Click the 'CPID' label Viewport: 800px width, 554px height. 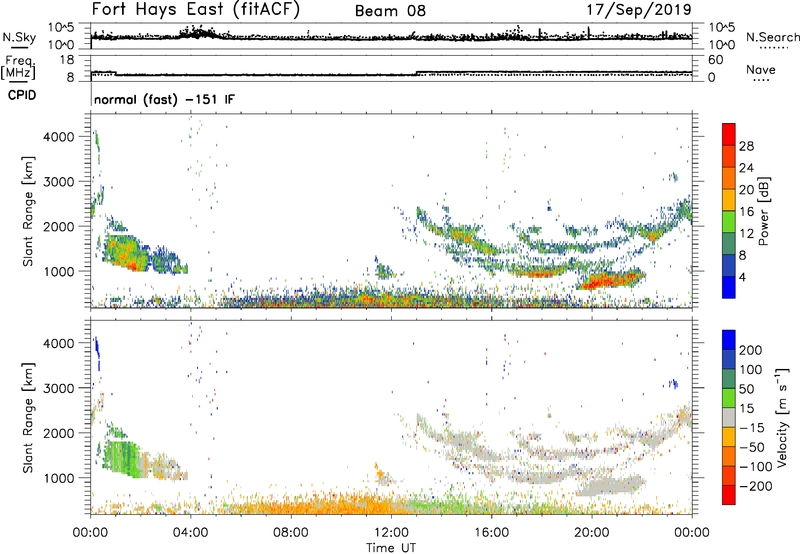click(22, 95)
